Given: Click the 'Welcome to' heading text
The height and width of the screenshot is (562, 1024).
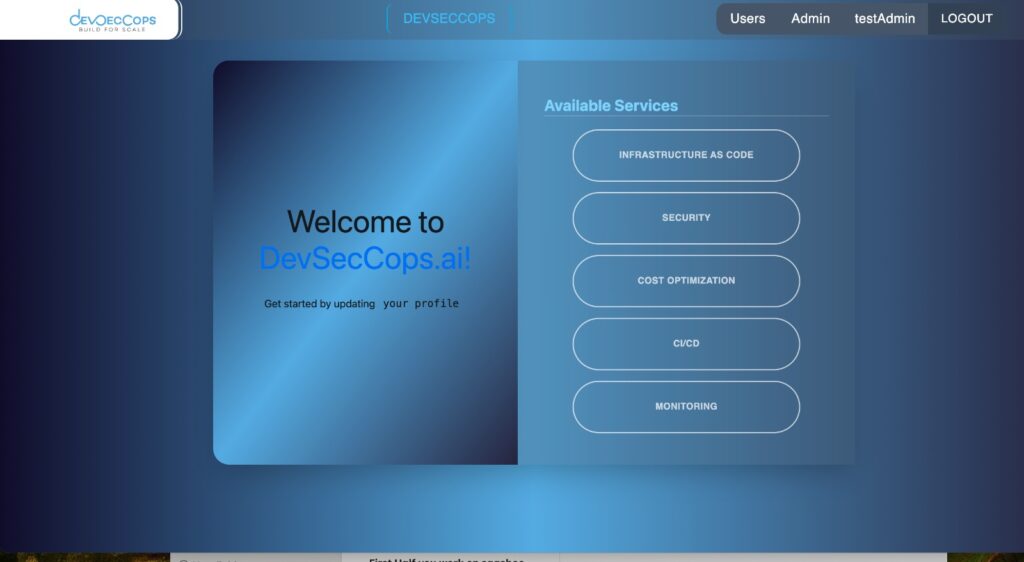Looking at the screenshot, I should tap(365, 221).
